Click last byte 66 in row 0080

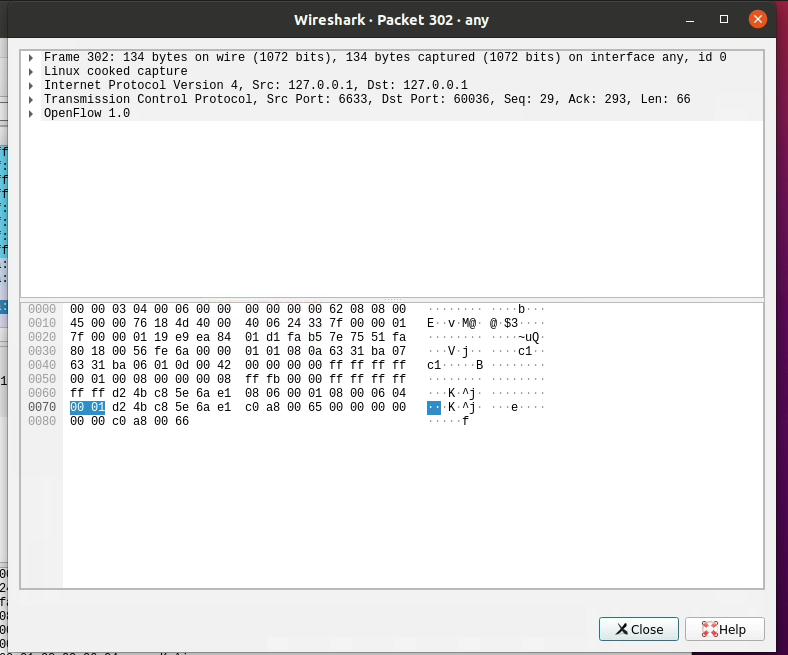pyautogui.click(x=182, y=421)
